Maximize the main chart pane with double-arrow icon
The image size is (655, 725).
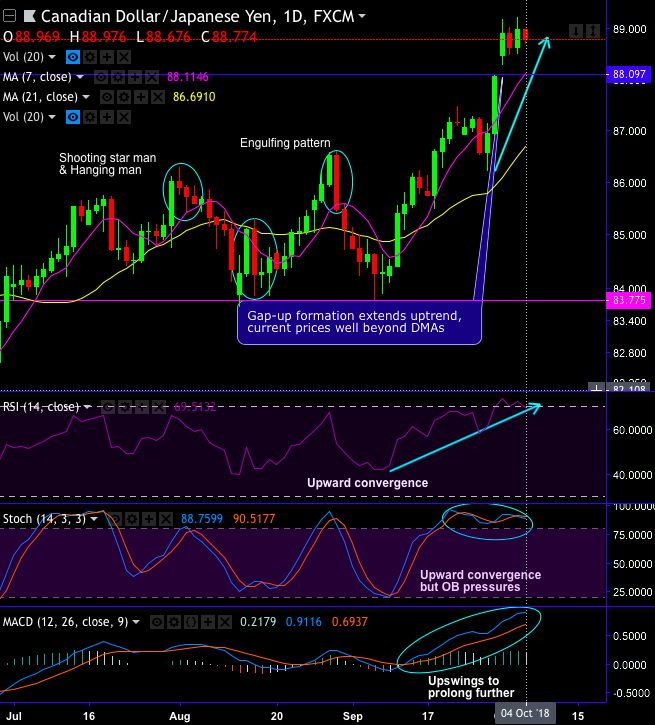tap(593, 31)
